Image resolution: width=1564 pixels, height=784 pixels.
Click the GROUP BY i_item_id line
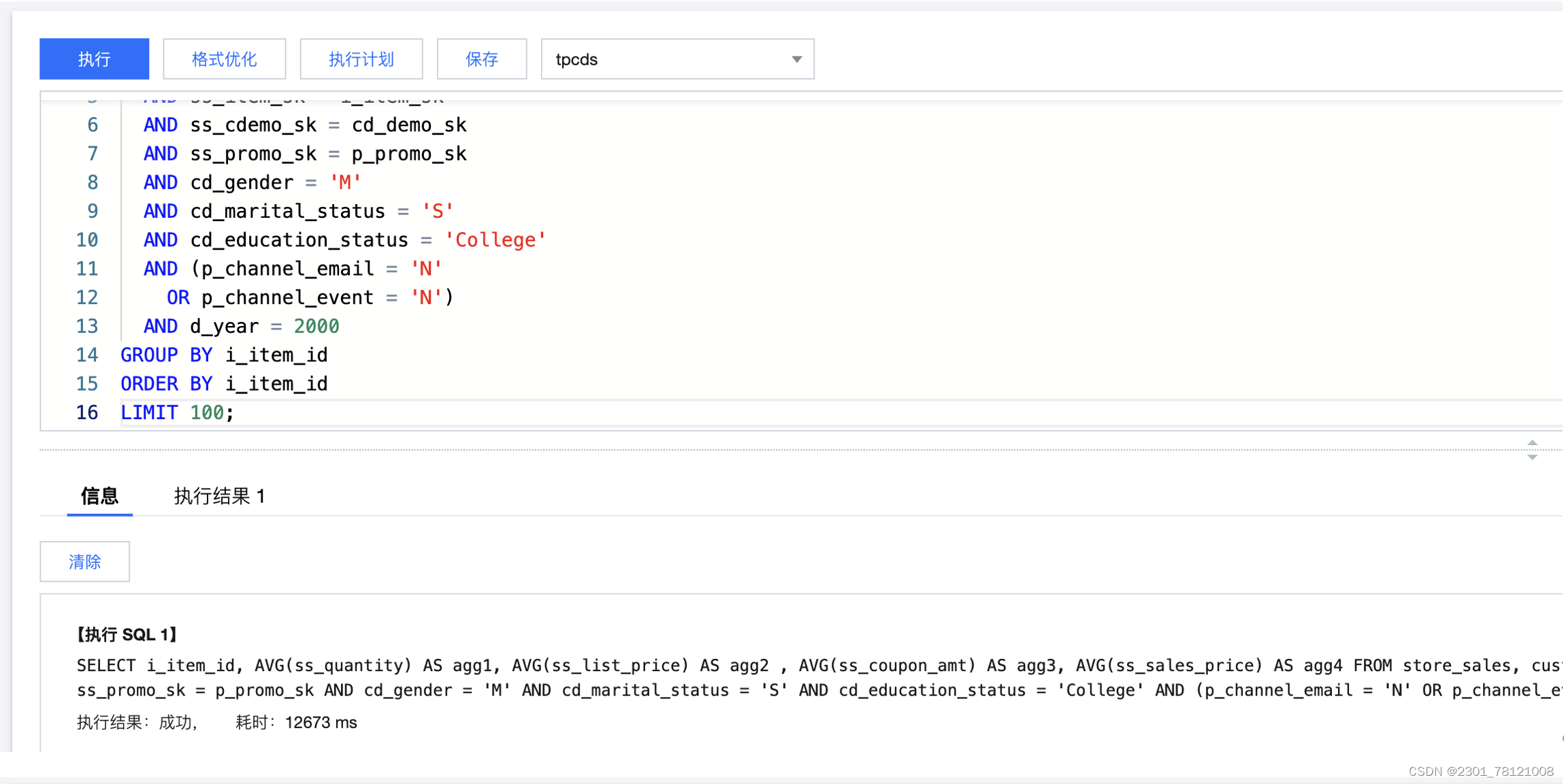[224, 355]
